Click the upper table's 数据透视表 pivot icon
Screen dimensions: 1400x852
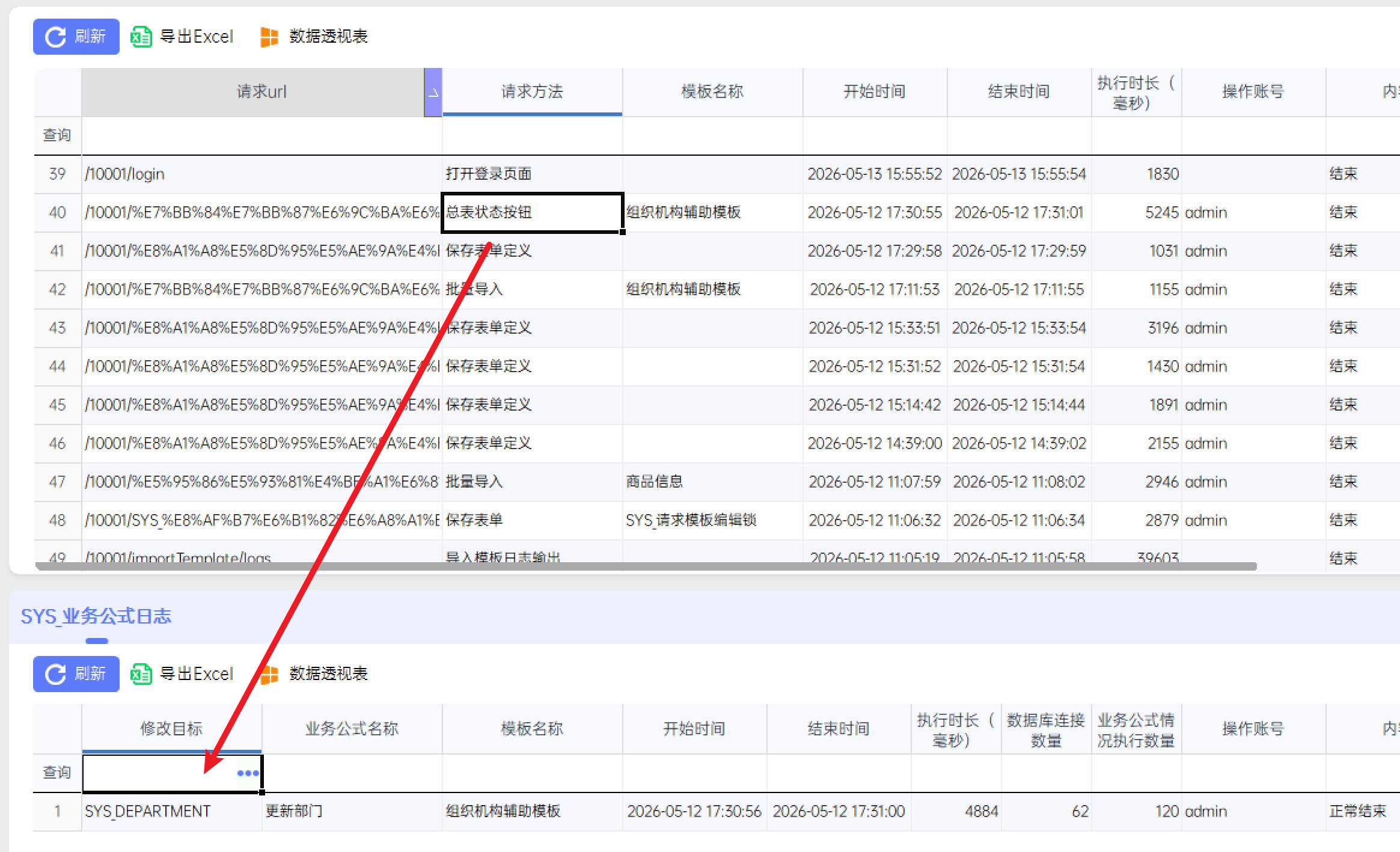269,37
